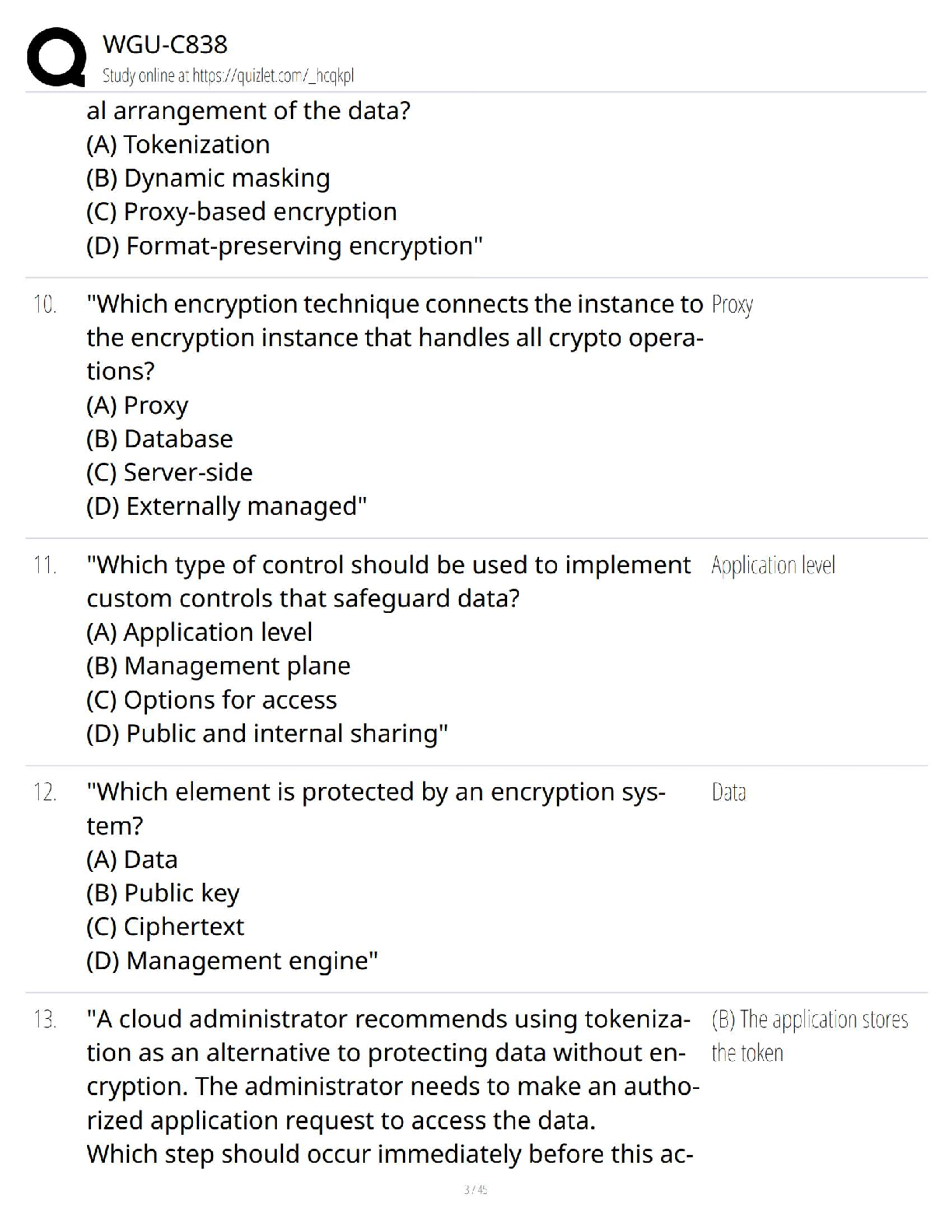This screenshot has height=1232, width=952.
Task: Select option (B) Dynamic masking
Action: coord(208,178)
